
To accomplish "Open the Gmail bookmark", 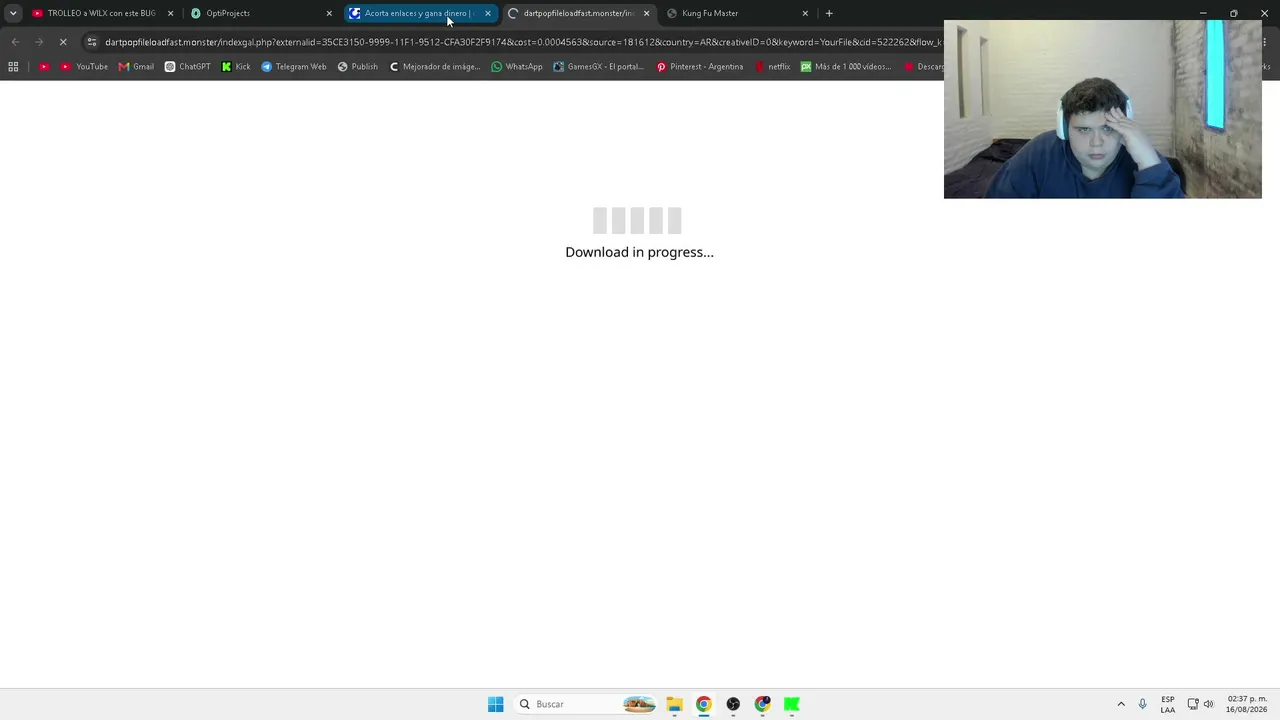I will coord(136,67).
